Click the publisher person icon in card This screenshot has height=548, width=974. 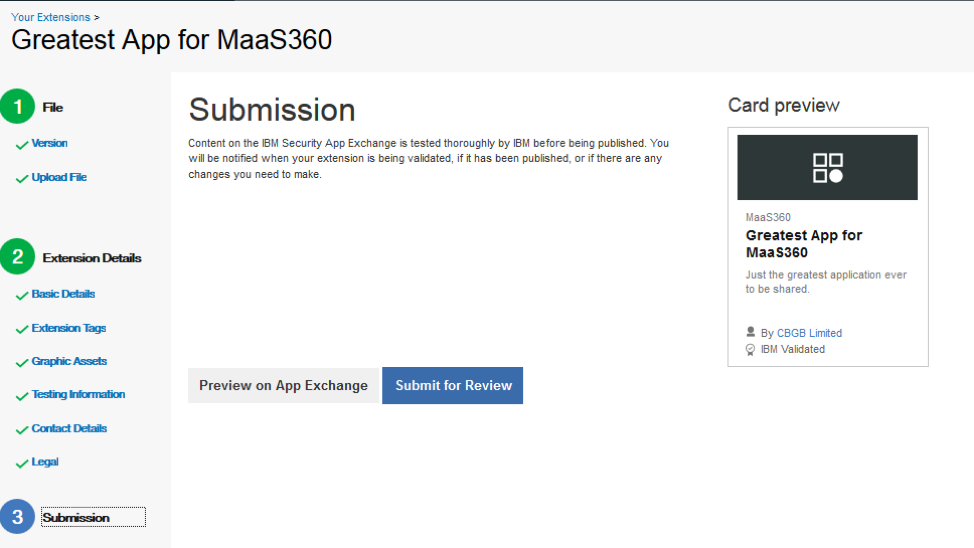[751, 333]
